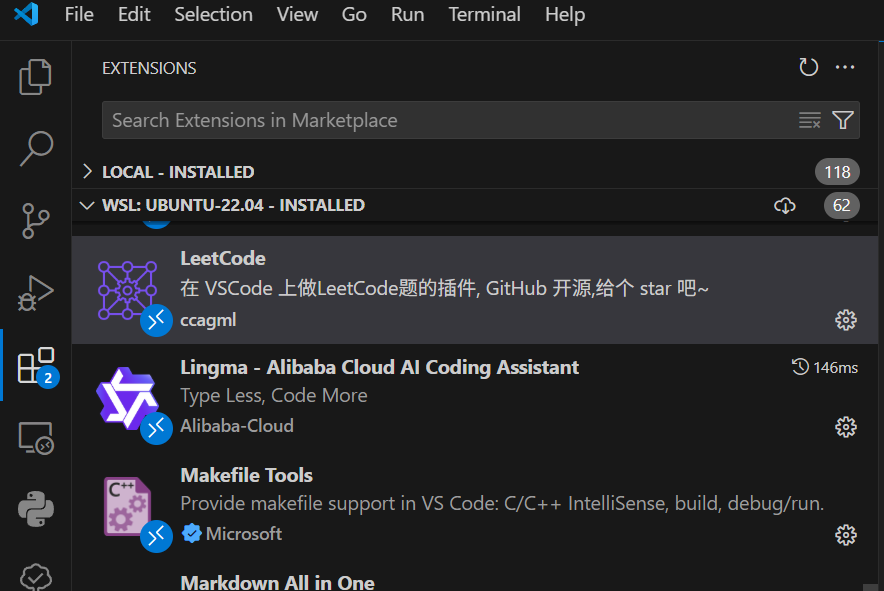
Task: Install local extensions in WSL via cloud icon
Action: pos(785,205)
